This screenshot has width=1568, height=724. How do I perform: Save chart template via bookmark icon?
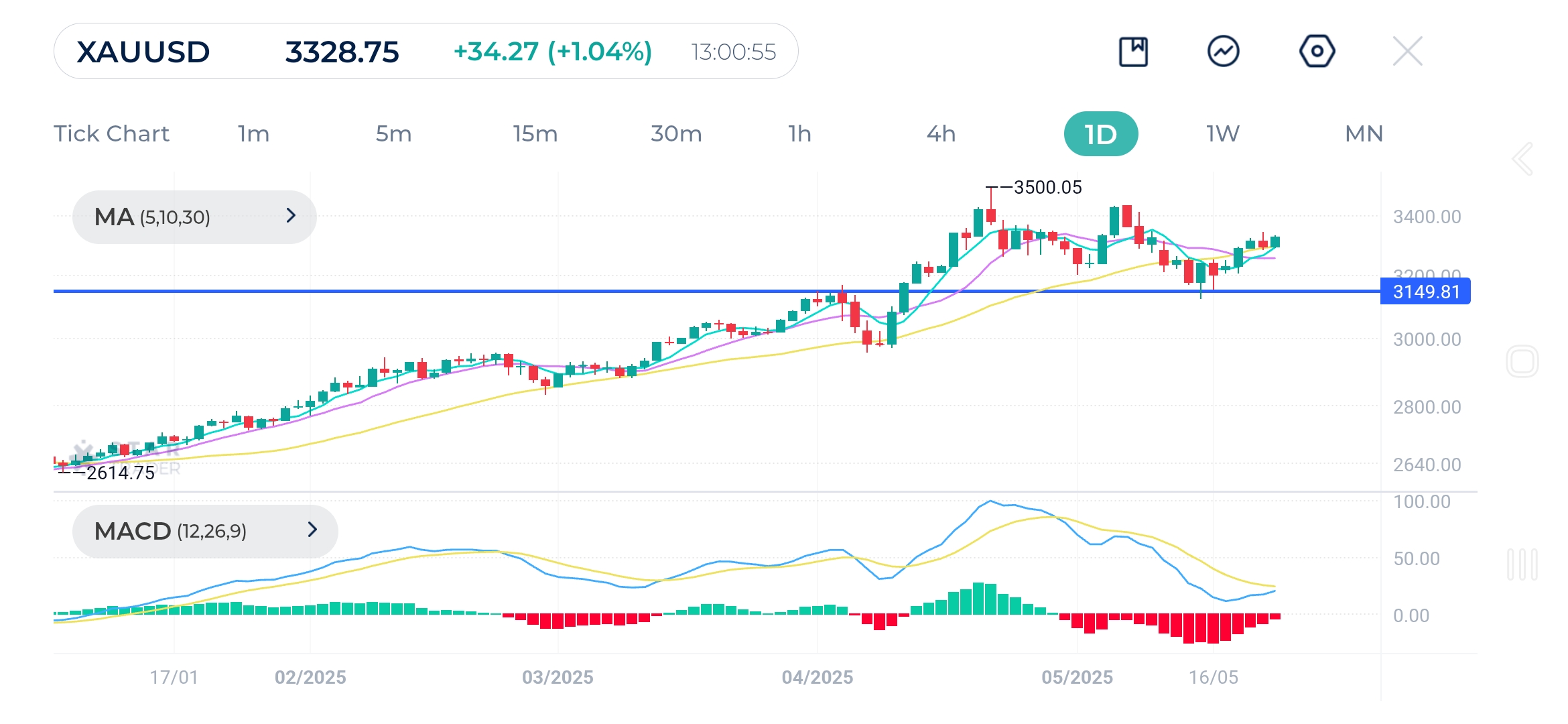pyautogui.click(x=1134, y=50)
